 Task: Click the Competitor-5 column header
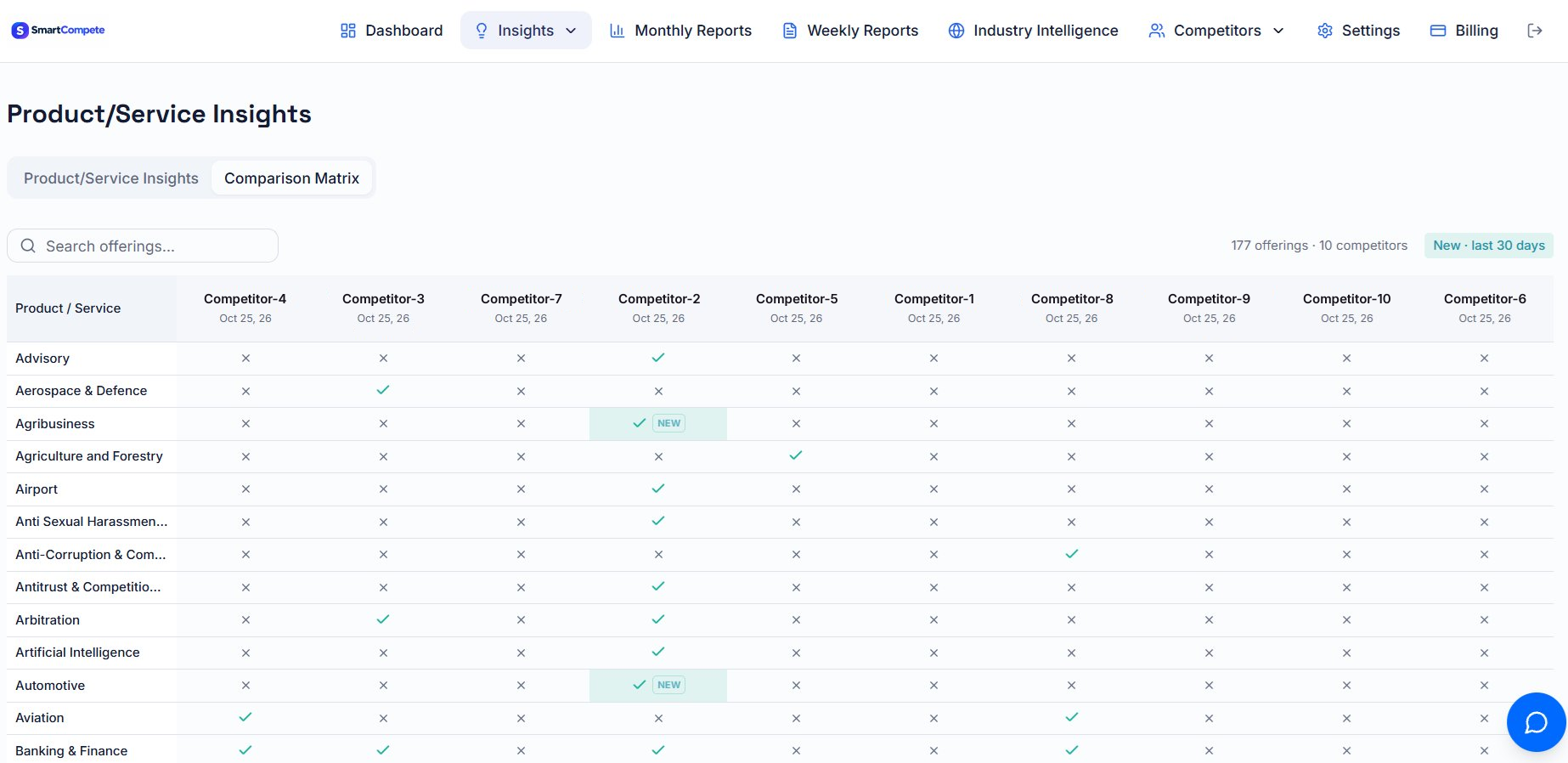click(x=796, y=308)
